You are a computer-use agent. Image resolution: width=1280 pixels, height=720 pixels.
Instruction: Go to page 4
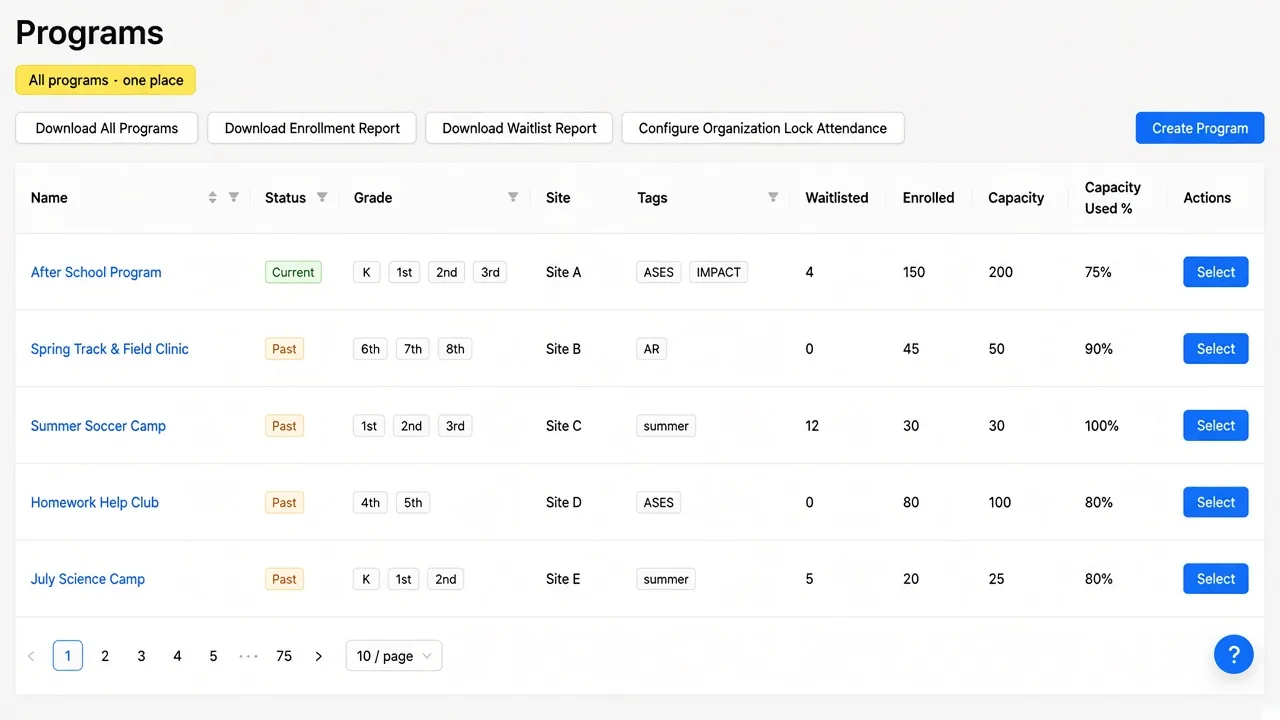click(x=177, y=656)
